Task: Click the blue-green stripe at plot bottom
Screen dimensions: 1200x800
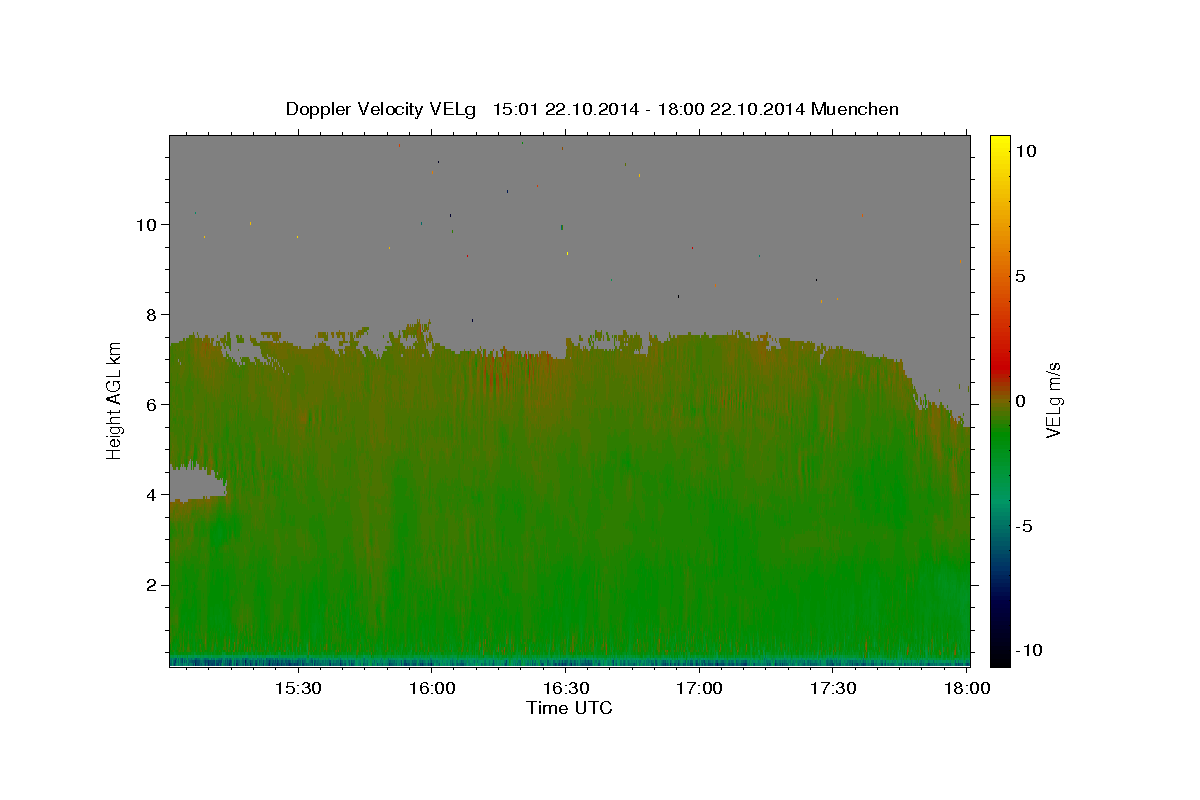Action: coord(569,661)
